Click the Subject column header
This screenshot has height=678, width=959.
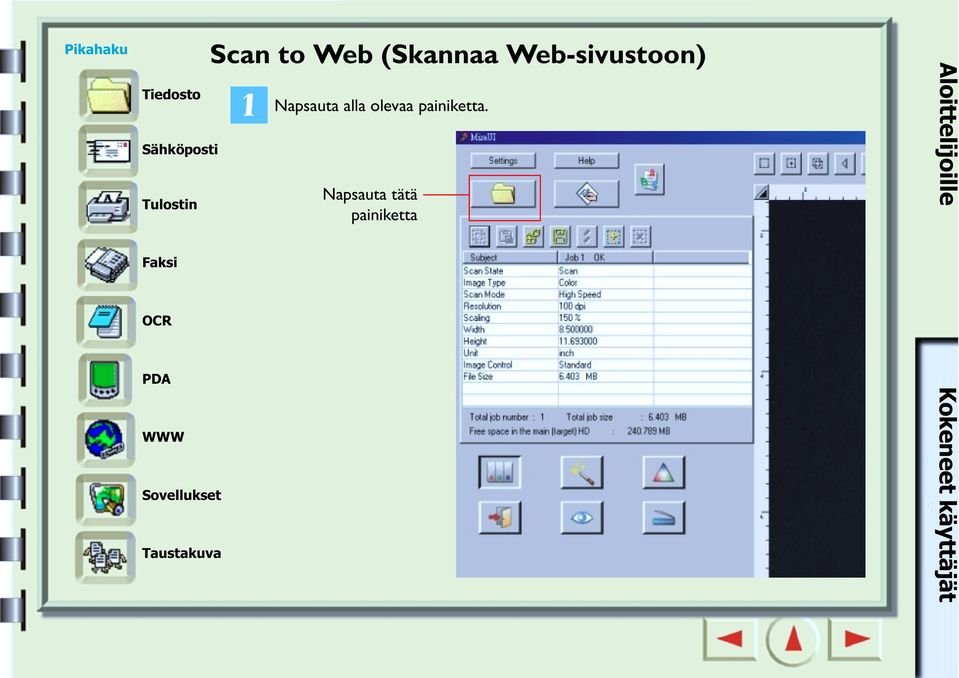[510, 257]
